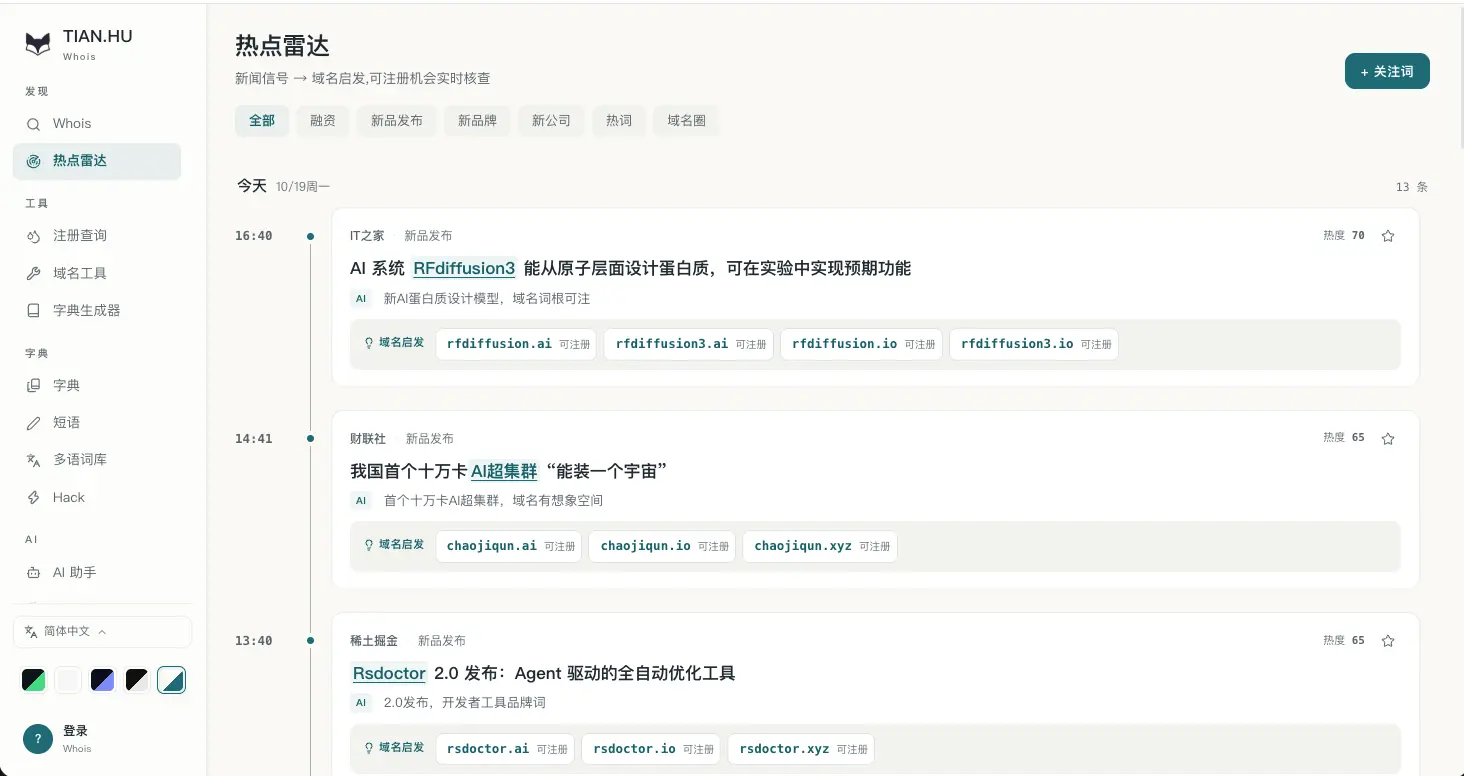Click the TIAN.HU fox logo icon

(38, 43)
